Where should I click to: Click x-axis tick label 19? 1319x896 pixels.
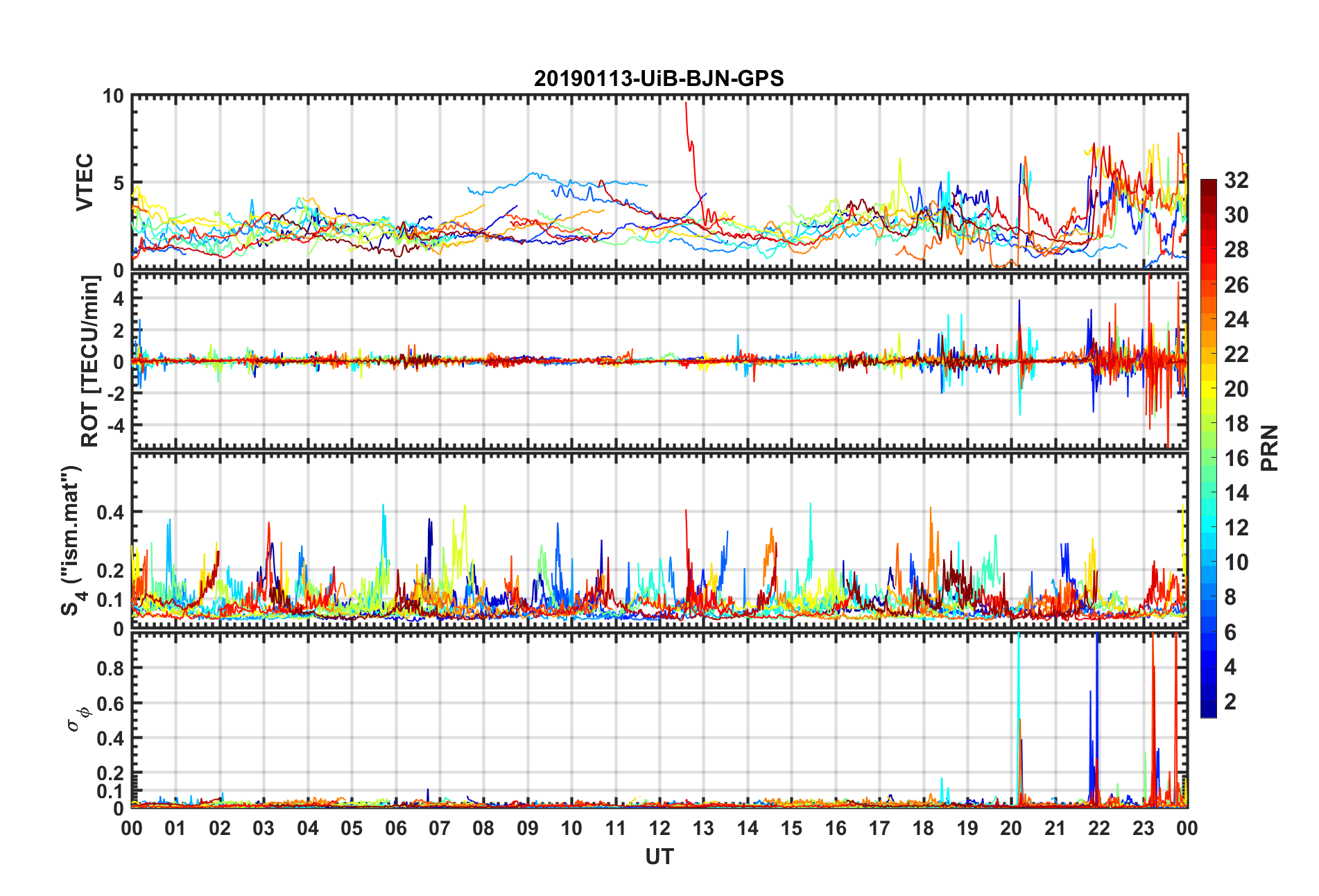(x=967, y=828)
